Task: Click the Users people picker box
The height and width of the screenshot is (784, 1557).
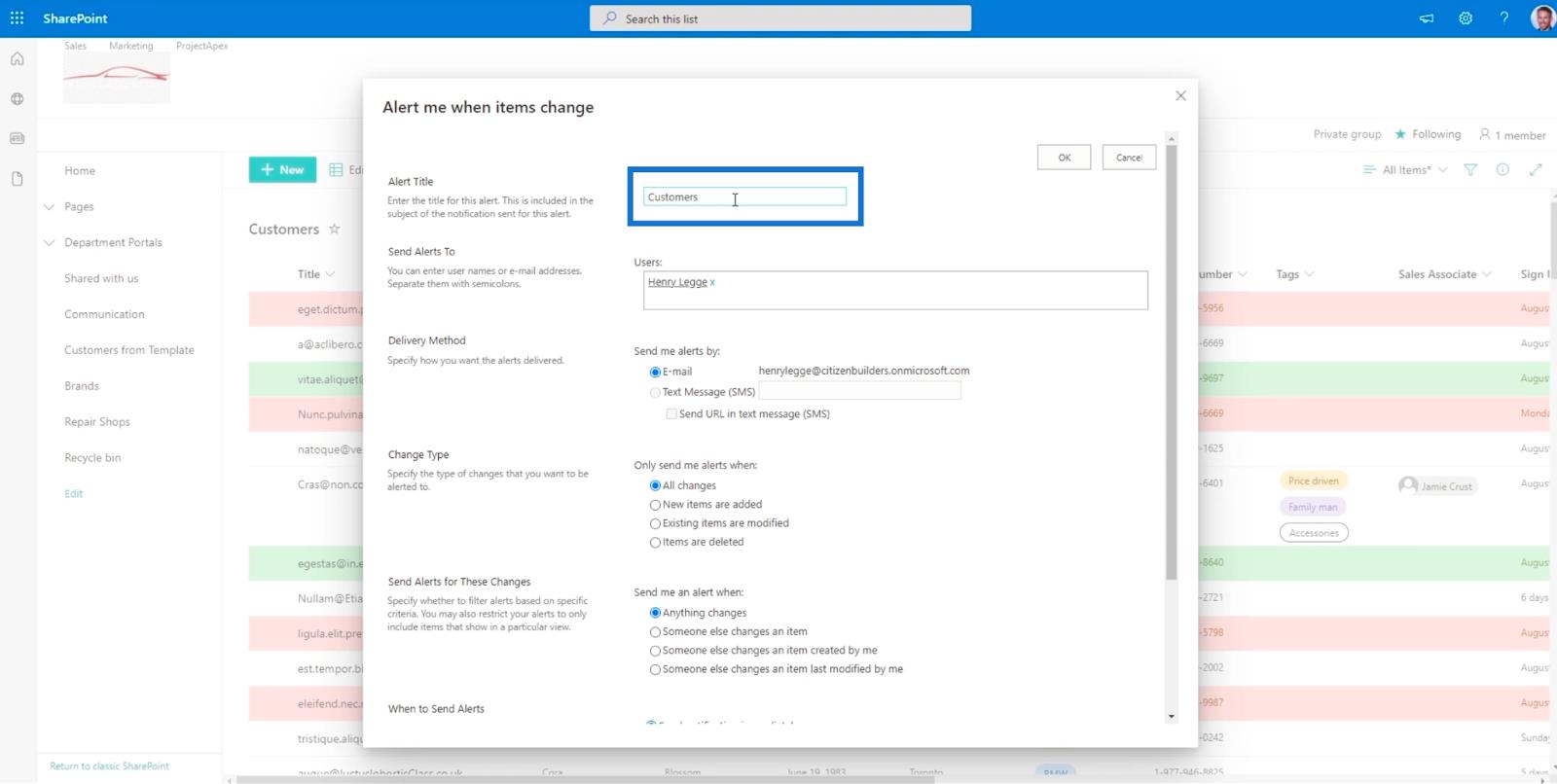Action: pos(895,290)
